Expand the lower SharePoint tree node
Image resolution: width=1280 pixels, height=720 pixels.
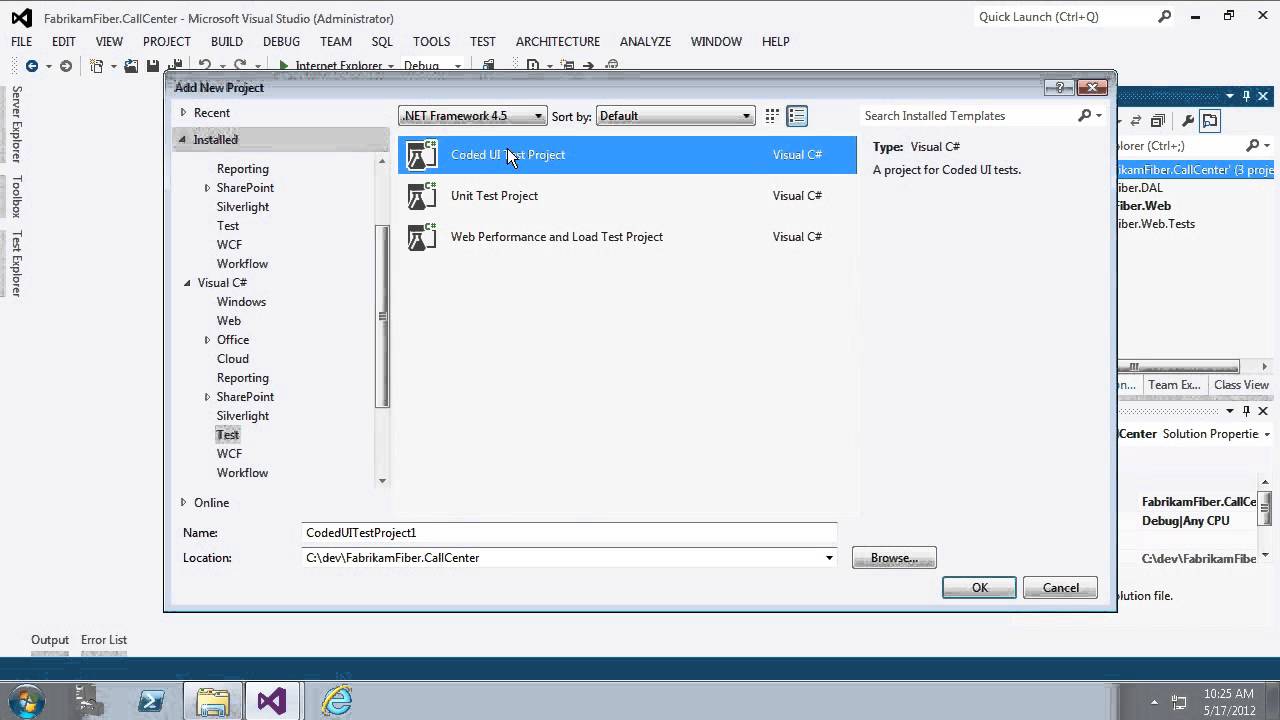tap(207, 397)
